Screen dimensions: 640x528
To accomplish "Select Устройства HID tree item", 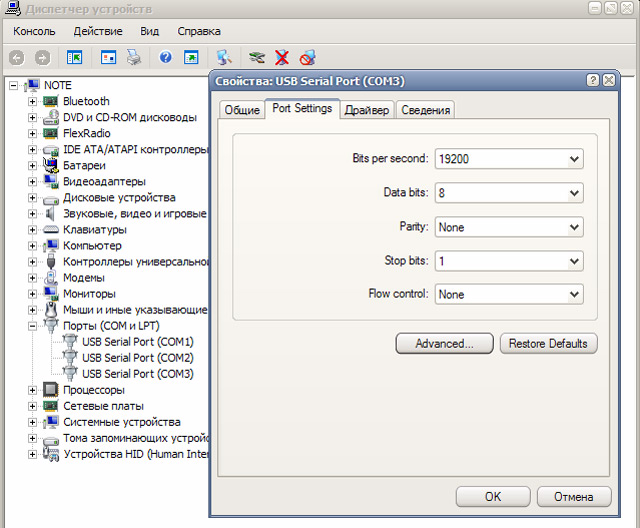I will coord(136,454).
